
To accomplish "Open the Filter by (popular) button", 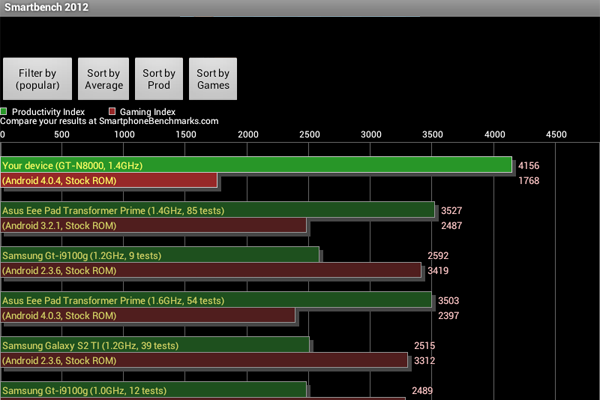I will tap(38, 79).
